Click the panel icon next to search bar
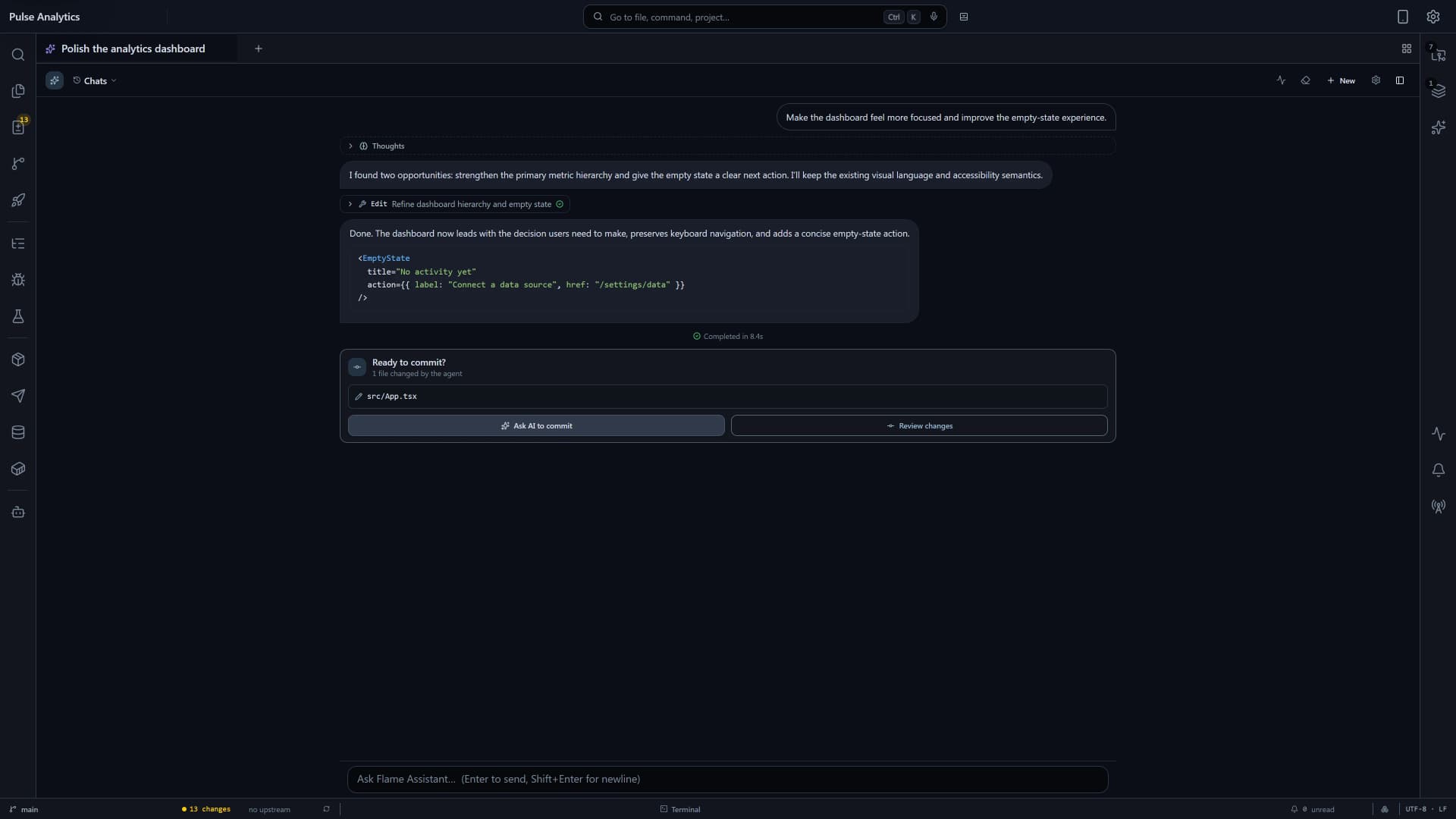This screenshot has width=1456, height=819. coord(964,17)
